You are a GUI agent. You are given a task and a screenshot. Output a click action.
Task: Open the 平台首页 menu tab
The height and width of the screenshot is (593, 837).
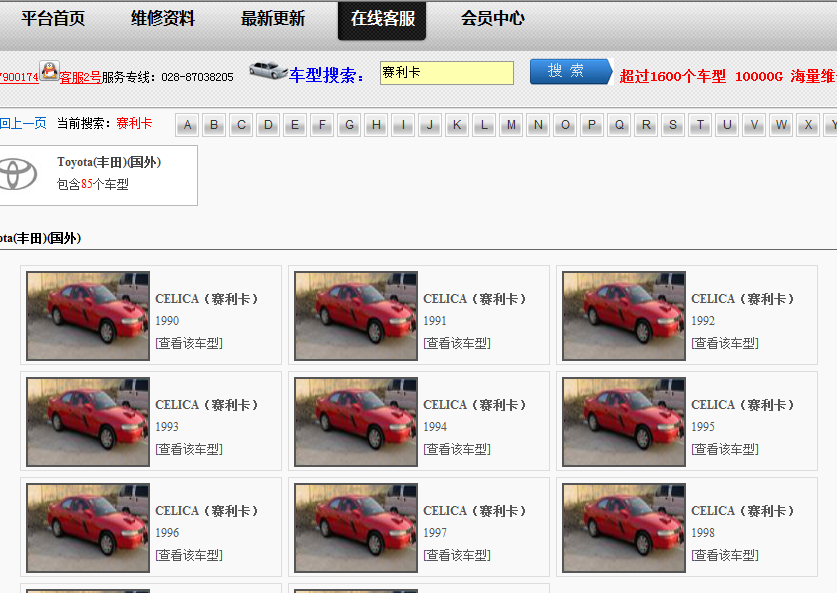53,19
